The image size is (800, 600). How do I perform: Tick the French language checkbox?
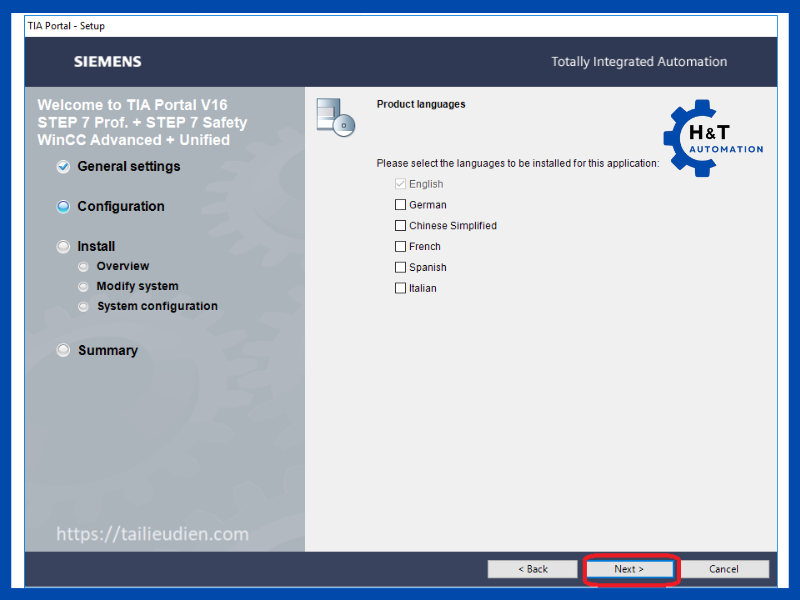pyautogui.click(x=401, y=247)
